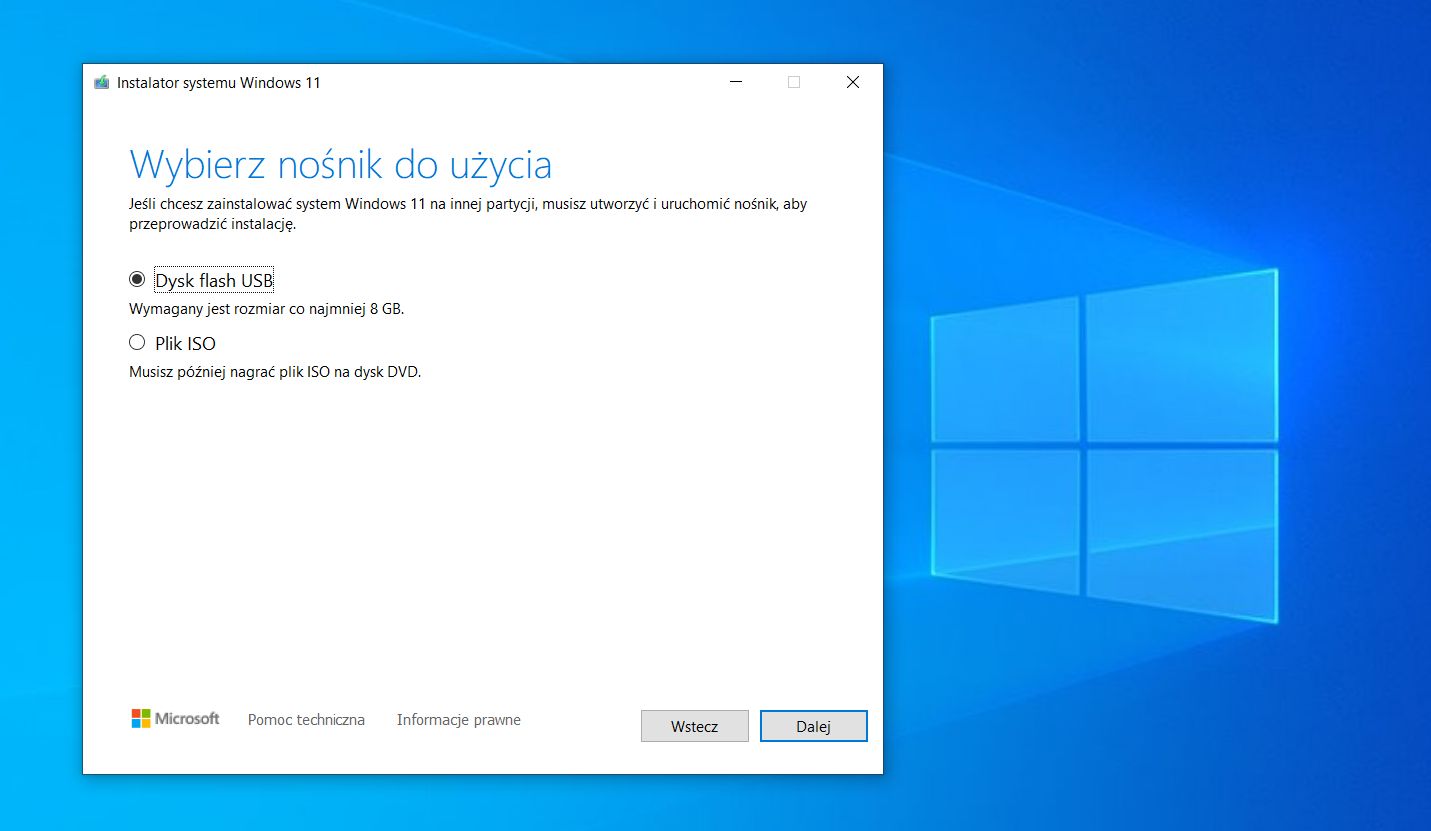
Task: Click the "Dysk flash USB" label text
Action: (x=213, y=280)
